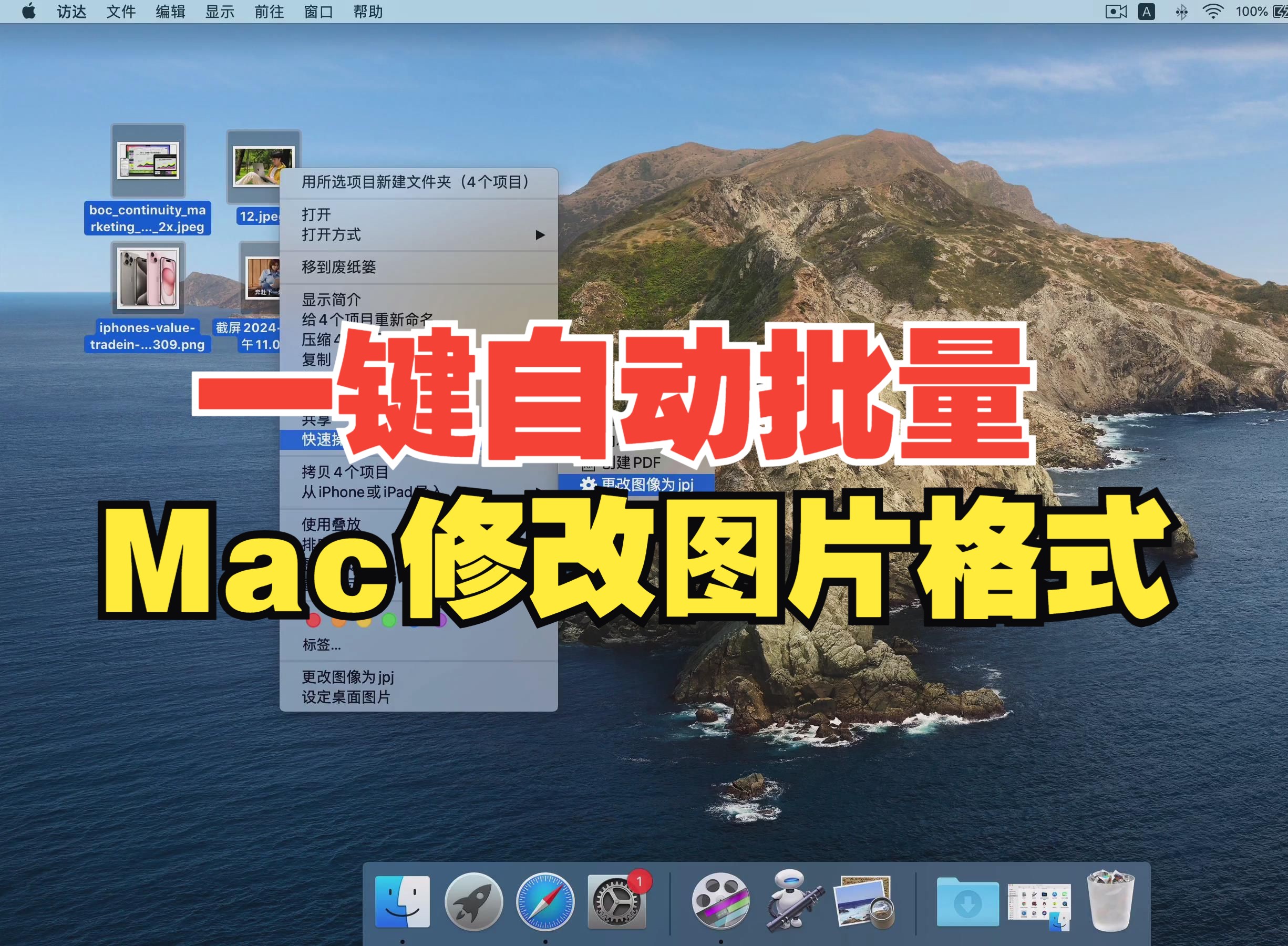Click the Bluetooth icon in the menu bar

point(1180,12)
